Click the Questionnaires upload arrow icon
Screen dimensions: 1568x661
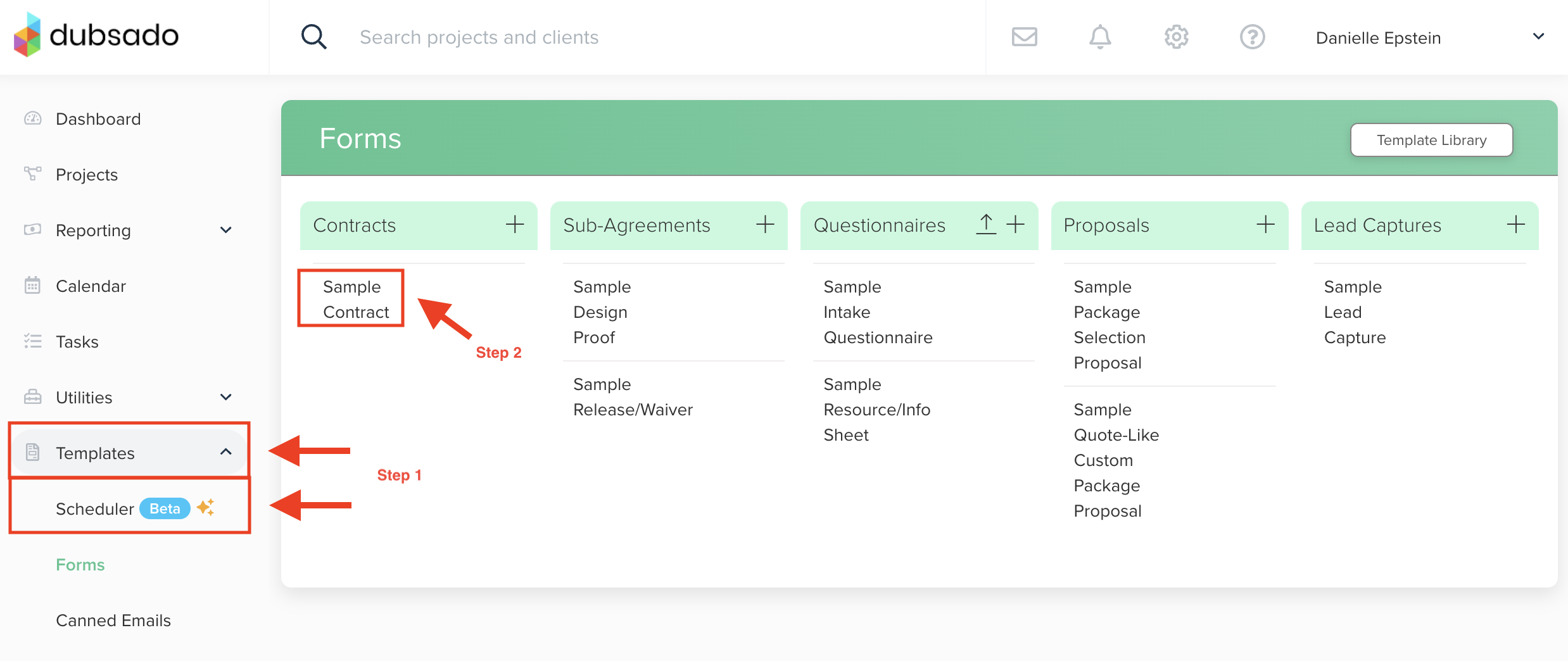(x=986, y=225)
